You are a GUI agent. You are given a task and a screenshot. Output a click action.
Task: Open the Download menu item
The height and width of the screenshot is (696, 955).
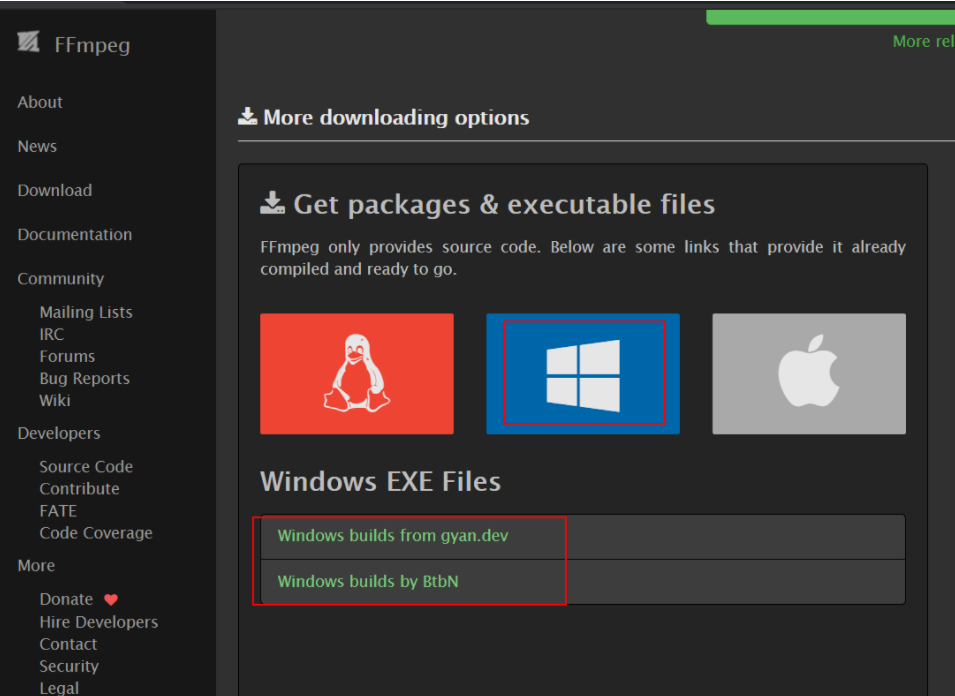(55, 191)
